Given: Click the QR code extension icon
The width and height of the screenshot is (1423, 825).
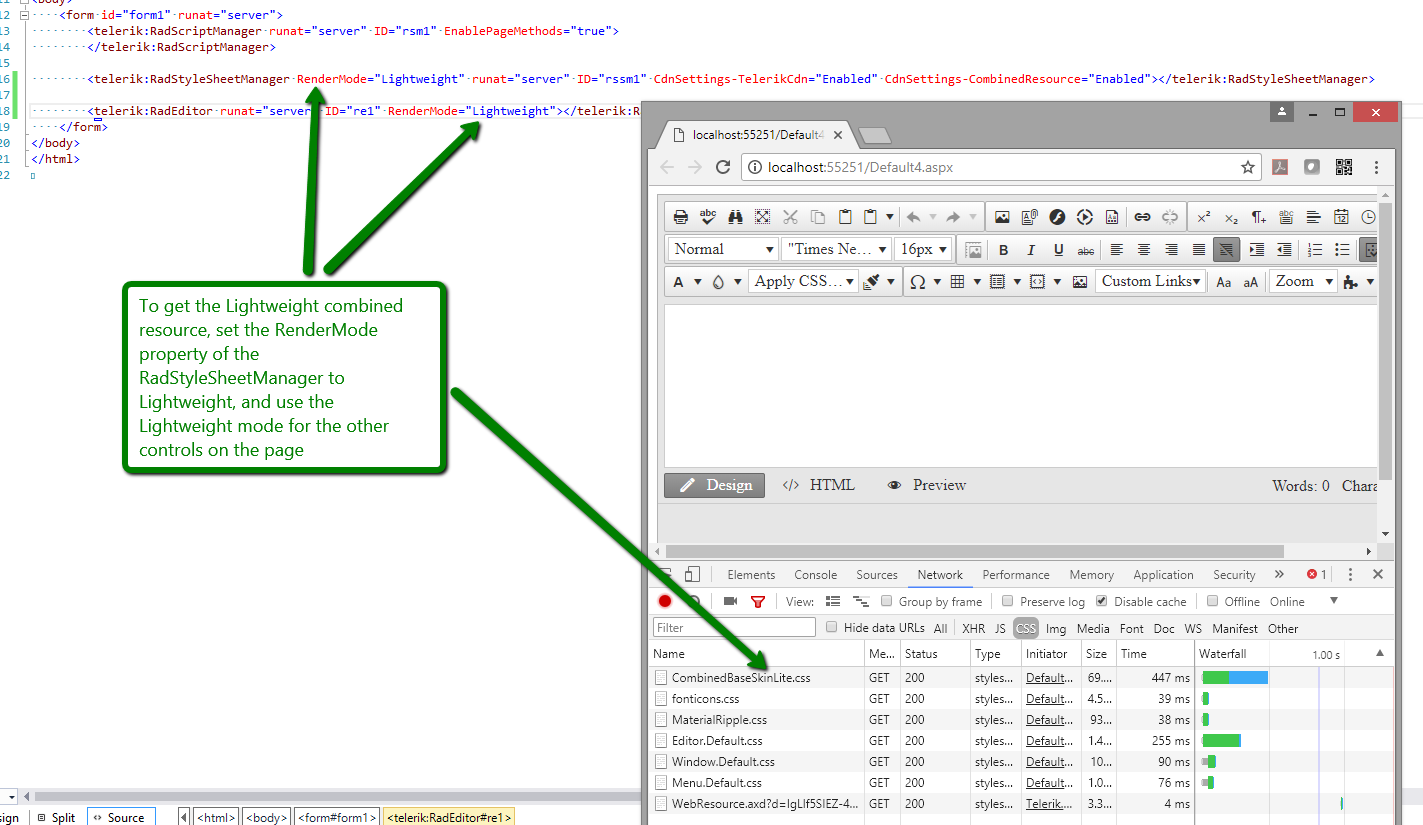Looking at the screenshot, I should pyautogui.click(x=1343, y=167).
